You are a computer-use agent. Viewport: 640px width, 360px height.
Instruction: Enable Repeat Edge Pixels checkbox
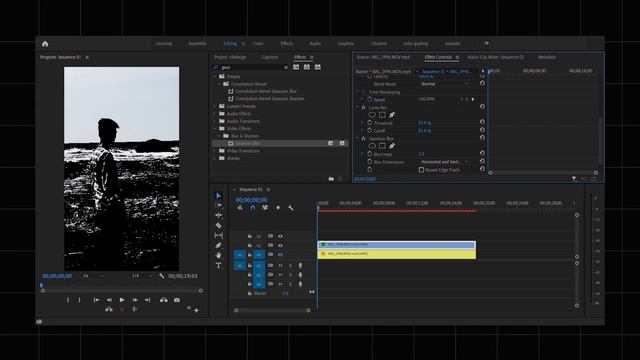421,170
